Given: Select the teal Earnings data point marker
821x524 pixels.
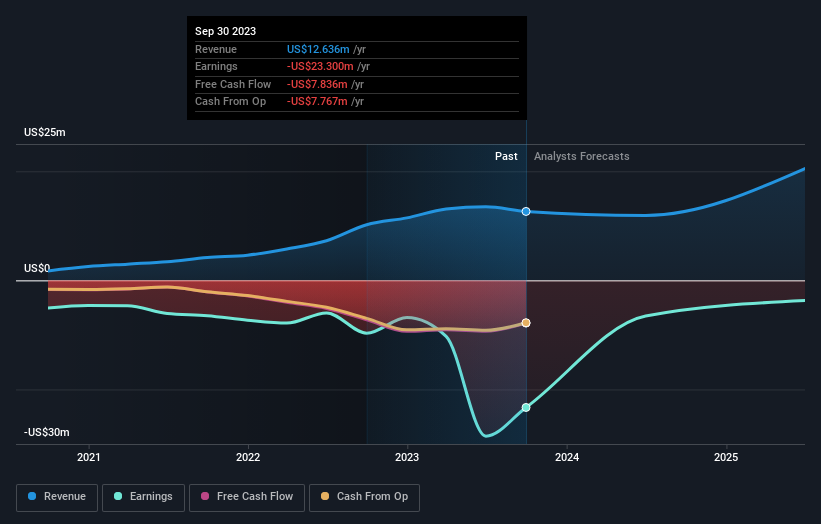Looking at the screenshot, I should [x=526, y=407].
